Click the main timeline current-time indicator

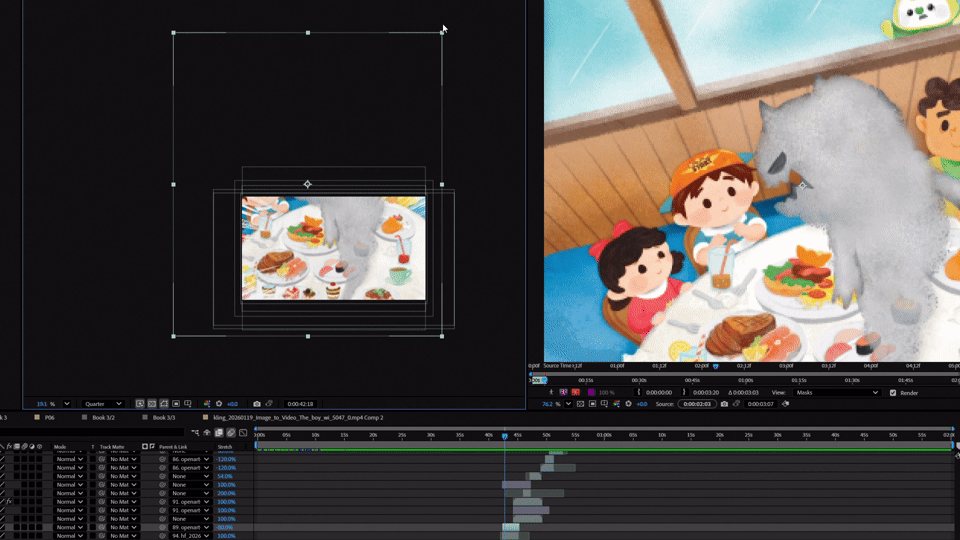tap(504, 436)
